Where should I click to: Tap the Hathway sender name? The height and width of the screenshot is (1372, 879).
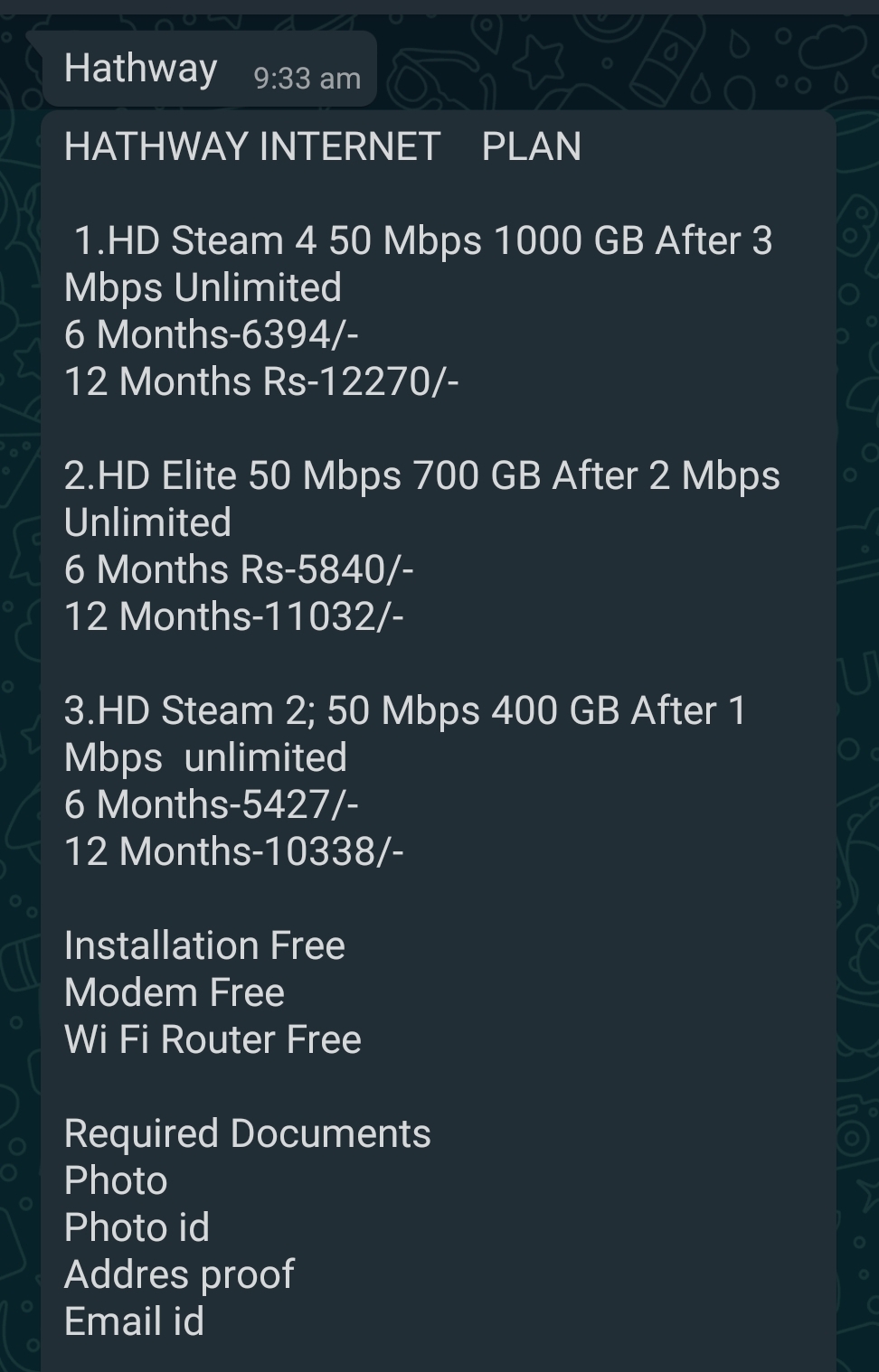point(140,70)
